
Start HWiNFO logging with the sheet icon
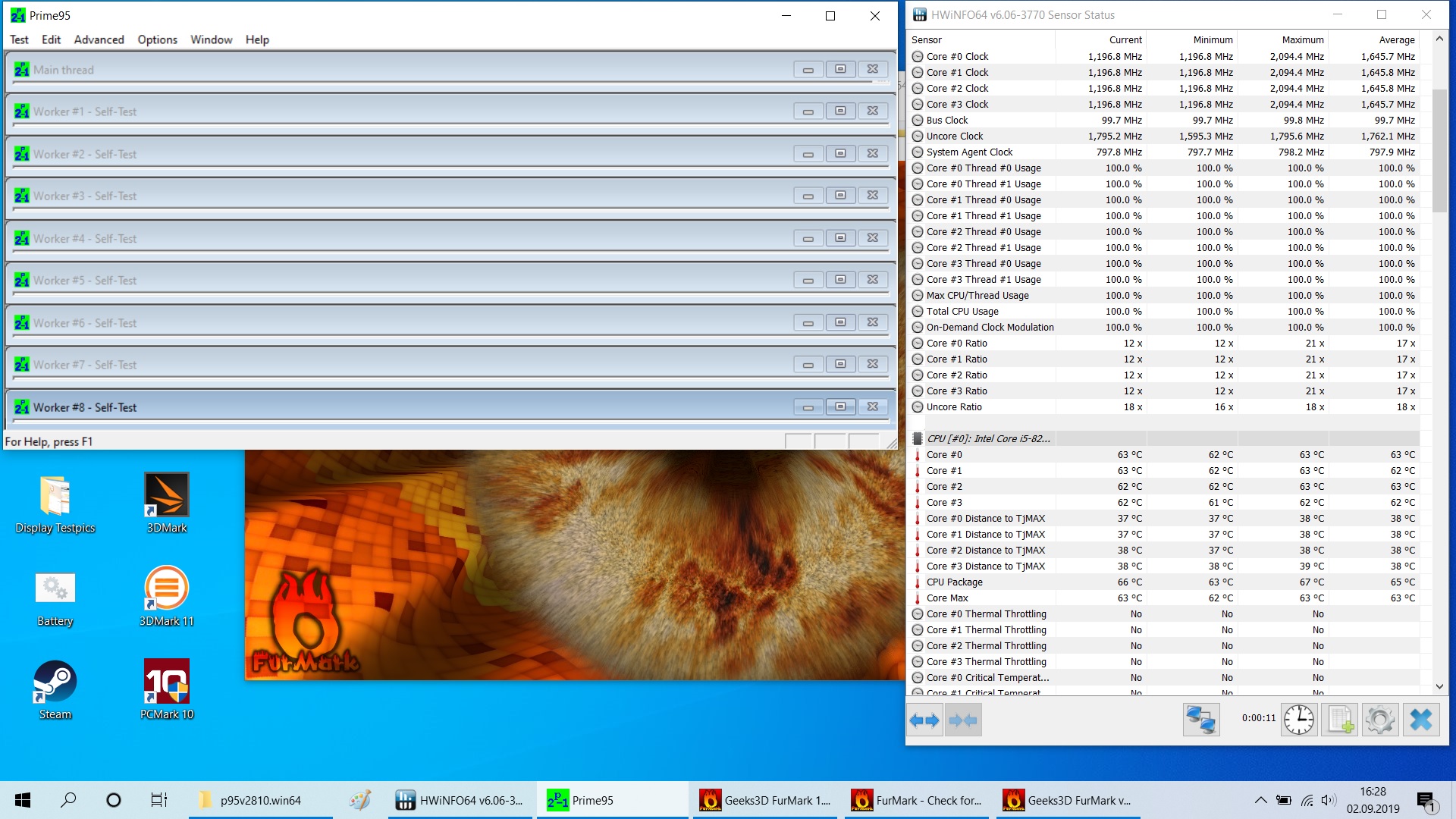tap(1339, 720)
